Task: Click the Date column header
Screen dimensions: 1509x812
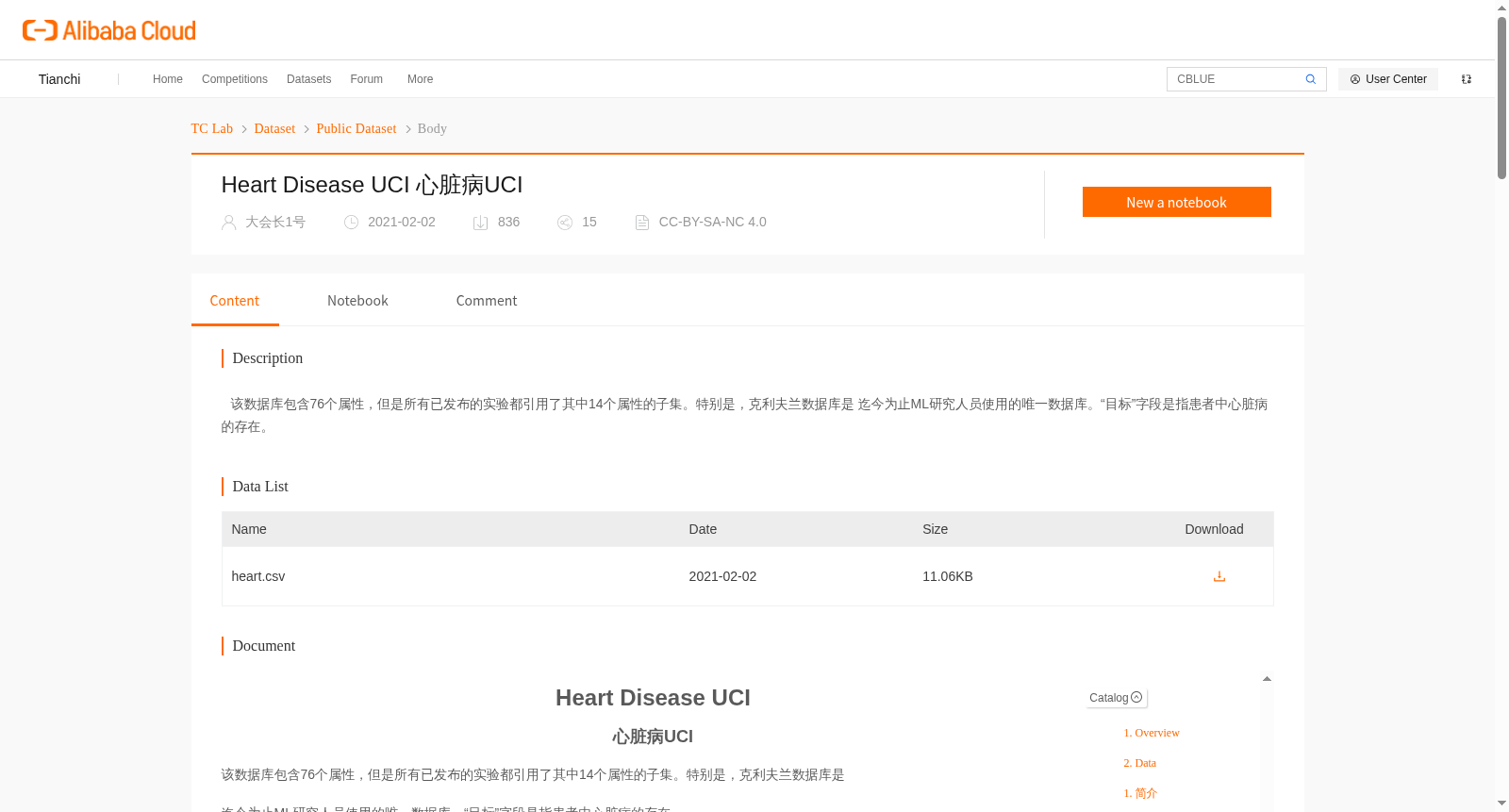Action: [703, 529]
